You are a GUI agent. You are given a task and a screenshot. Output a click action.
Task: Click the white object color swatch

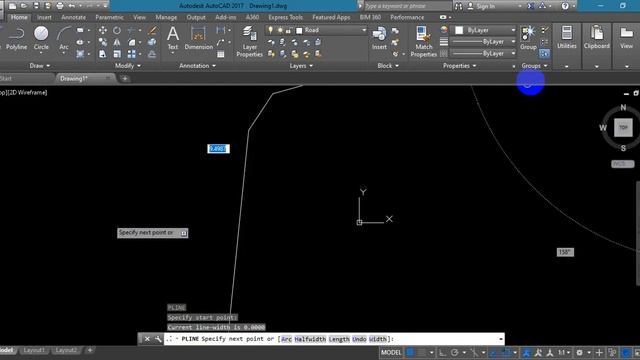(459, 30)
